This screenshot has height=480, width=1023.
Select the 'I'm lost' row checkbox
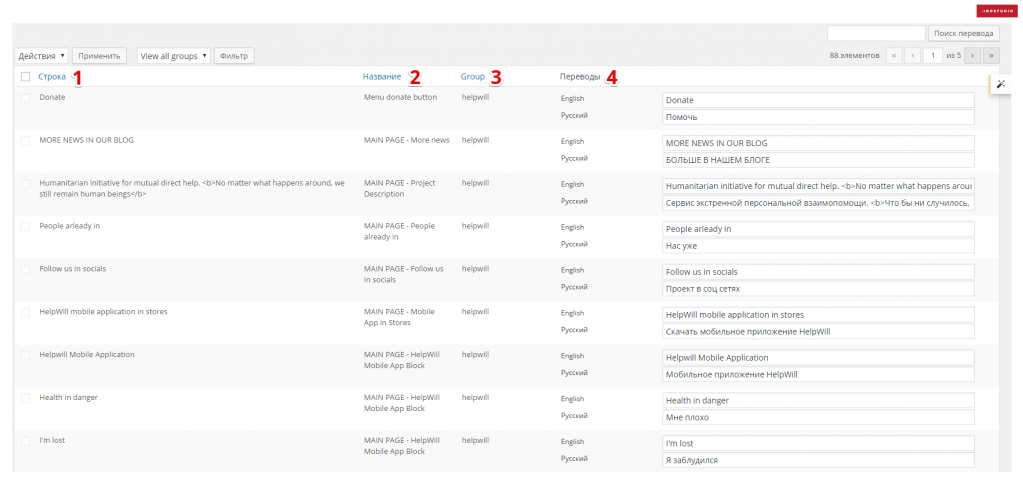click(x=25, y=441)
